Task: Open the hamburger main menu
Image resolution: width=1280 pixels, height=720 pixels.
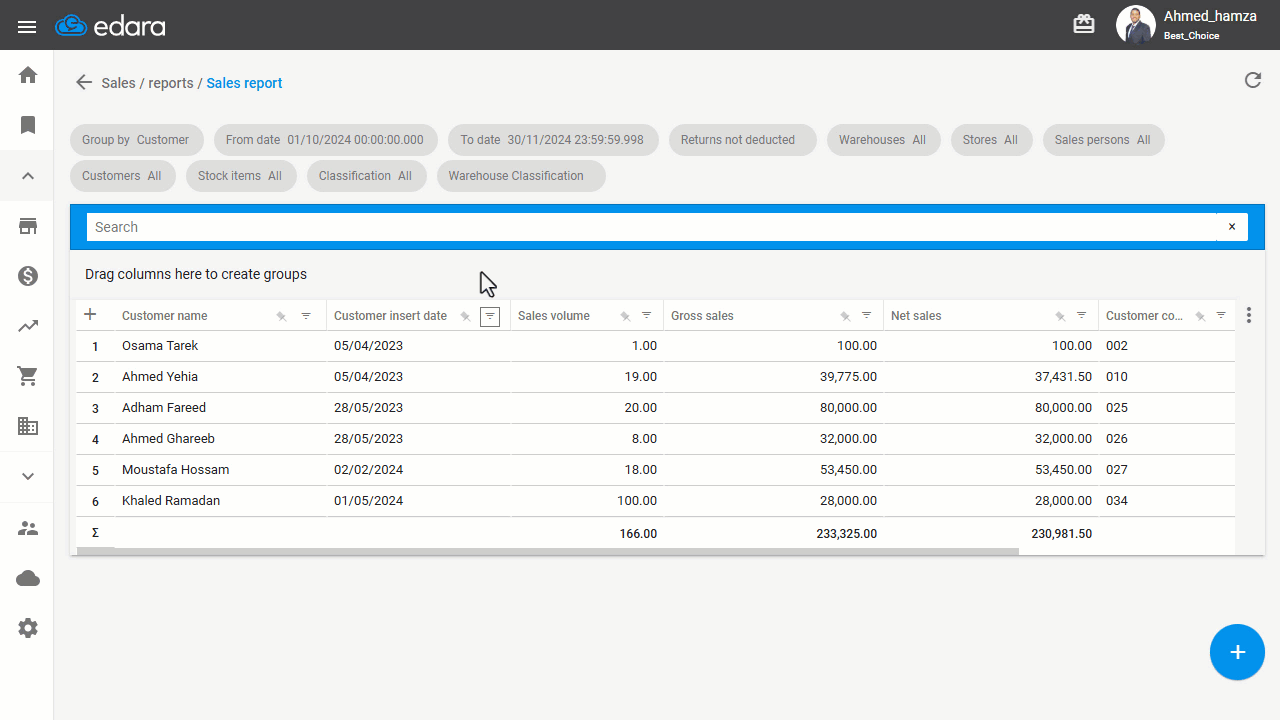Action: (27, 26)
